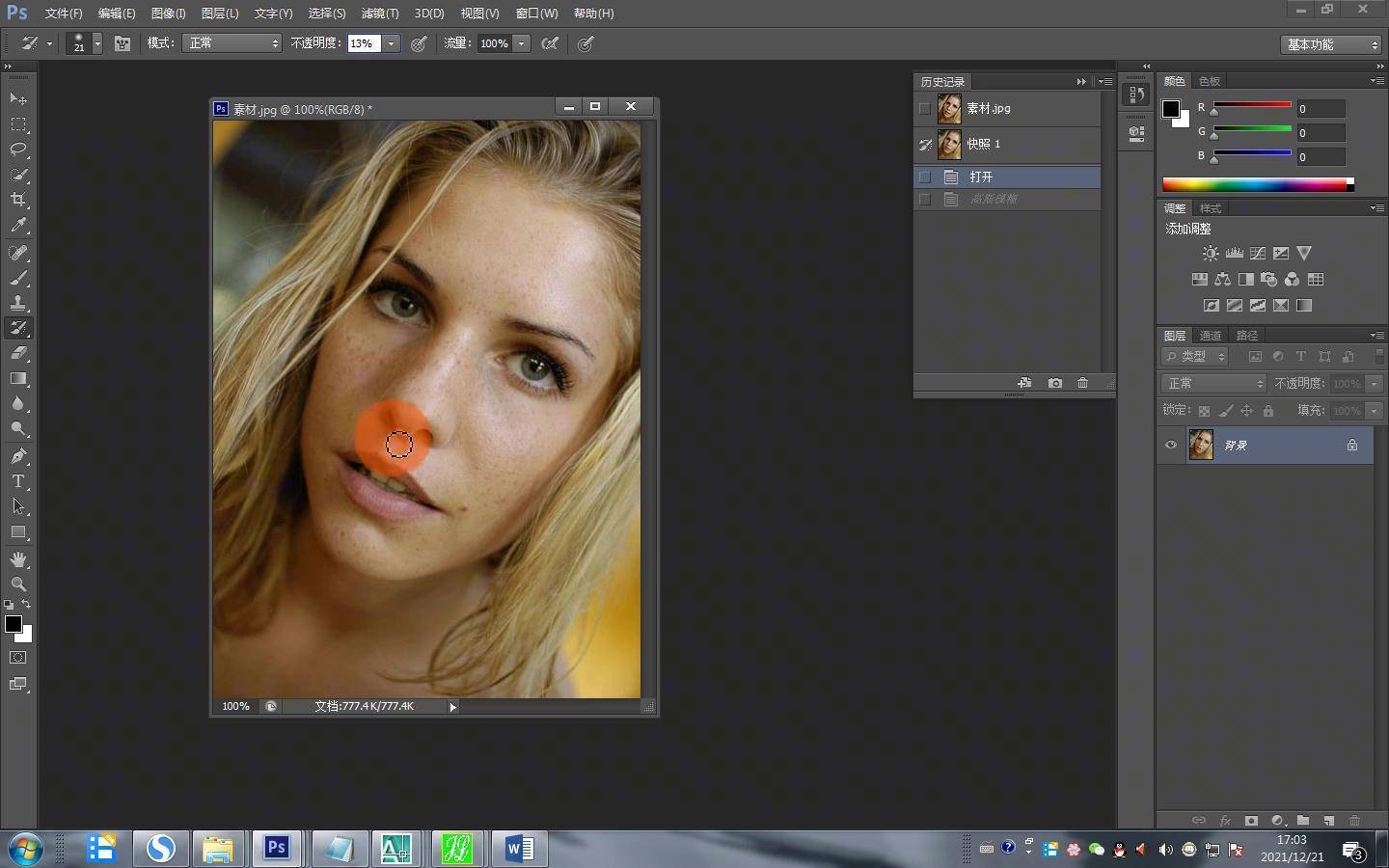The width and height of the screenshot is (1389, 868).
Task: Create new snapshot with the camera icon
Action: [1055, 383]
